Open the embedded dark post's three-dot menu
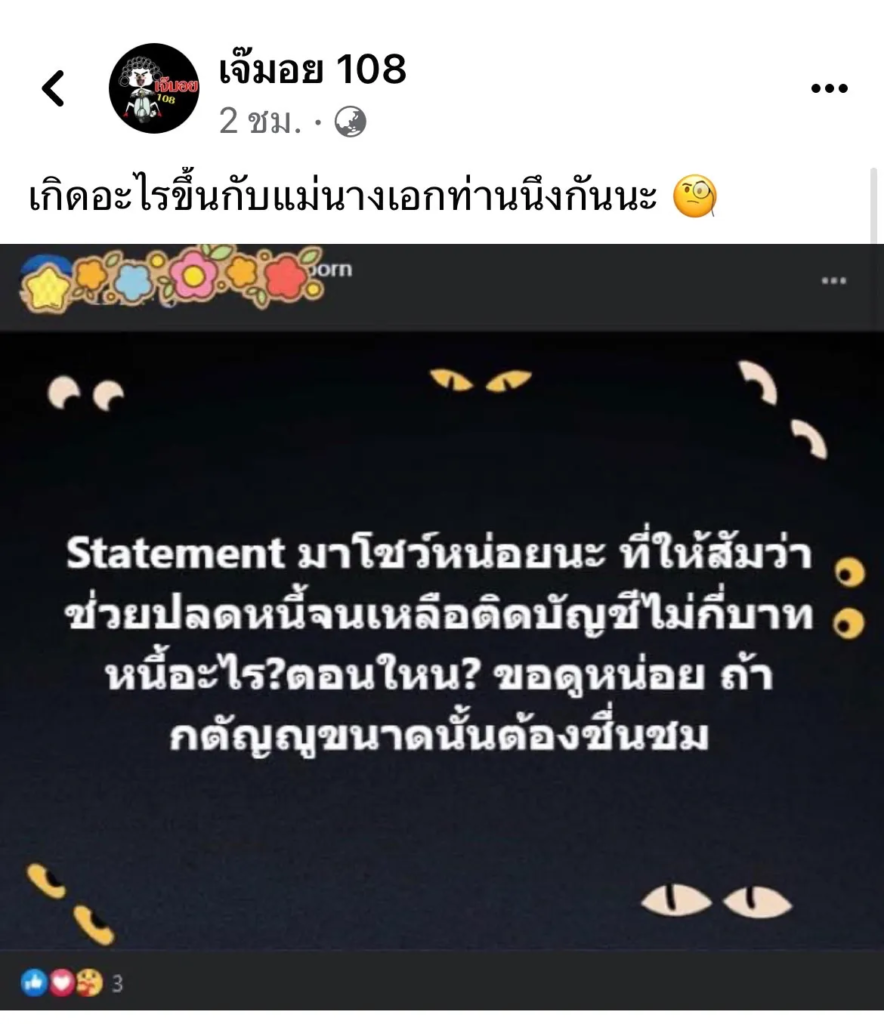The image size is (884, 1024). (x=834, y=281)
